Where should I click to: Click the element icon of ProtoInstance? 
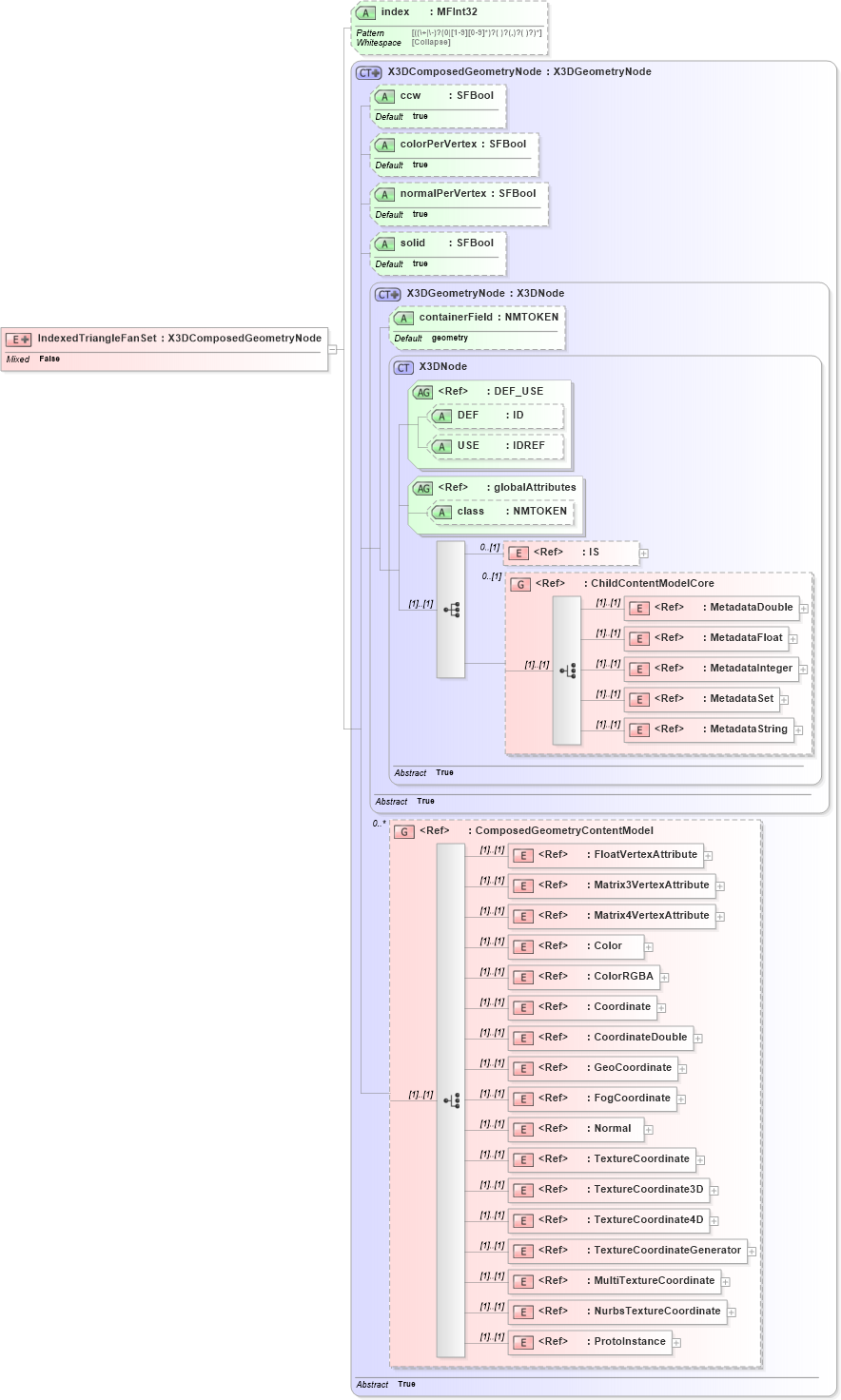click(523, 1342)
